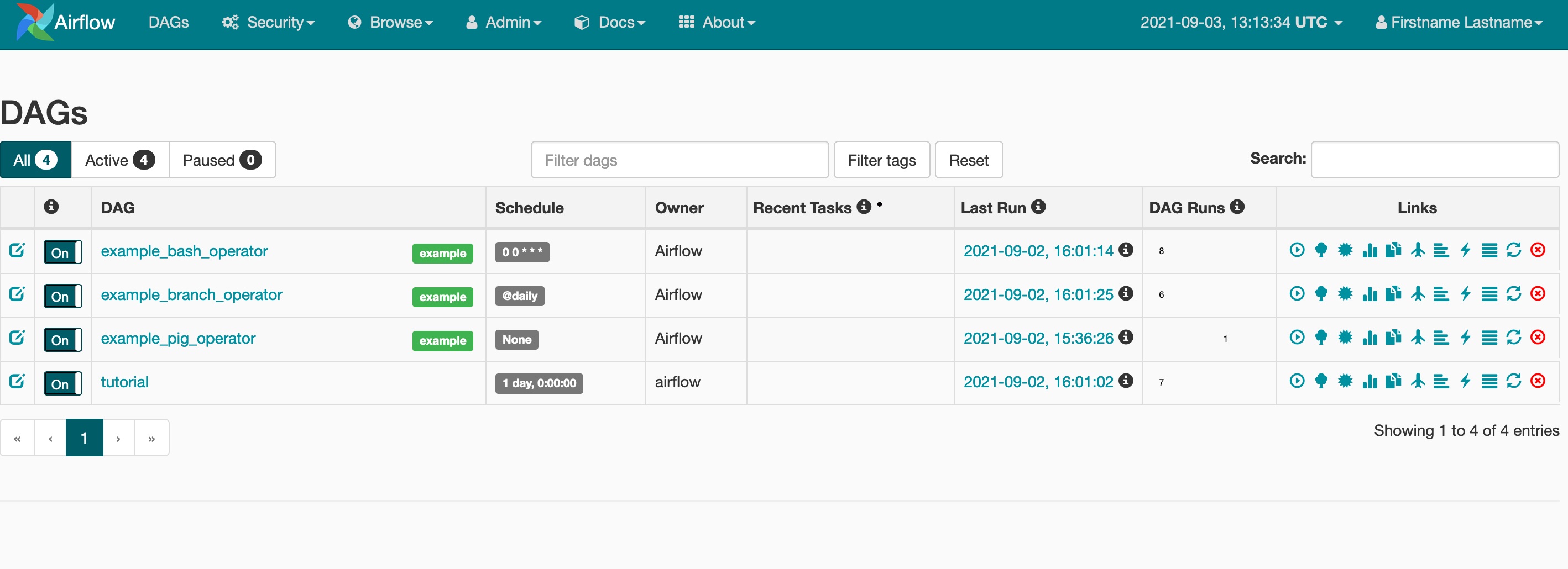The height and width of the screenshot is (569, 1568).
Task: Click the Airflow pinwheel logo
Action: [x=35, y=22]
